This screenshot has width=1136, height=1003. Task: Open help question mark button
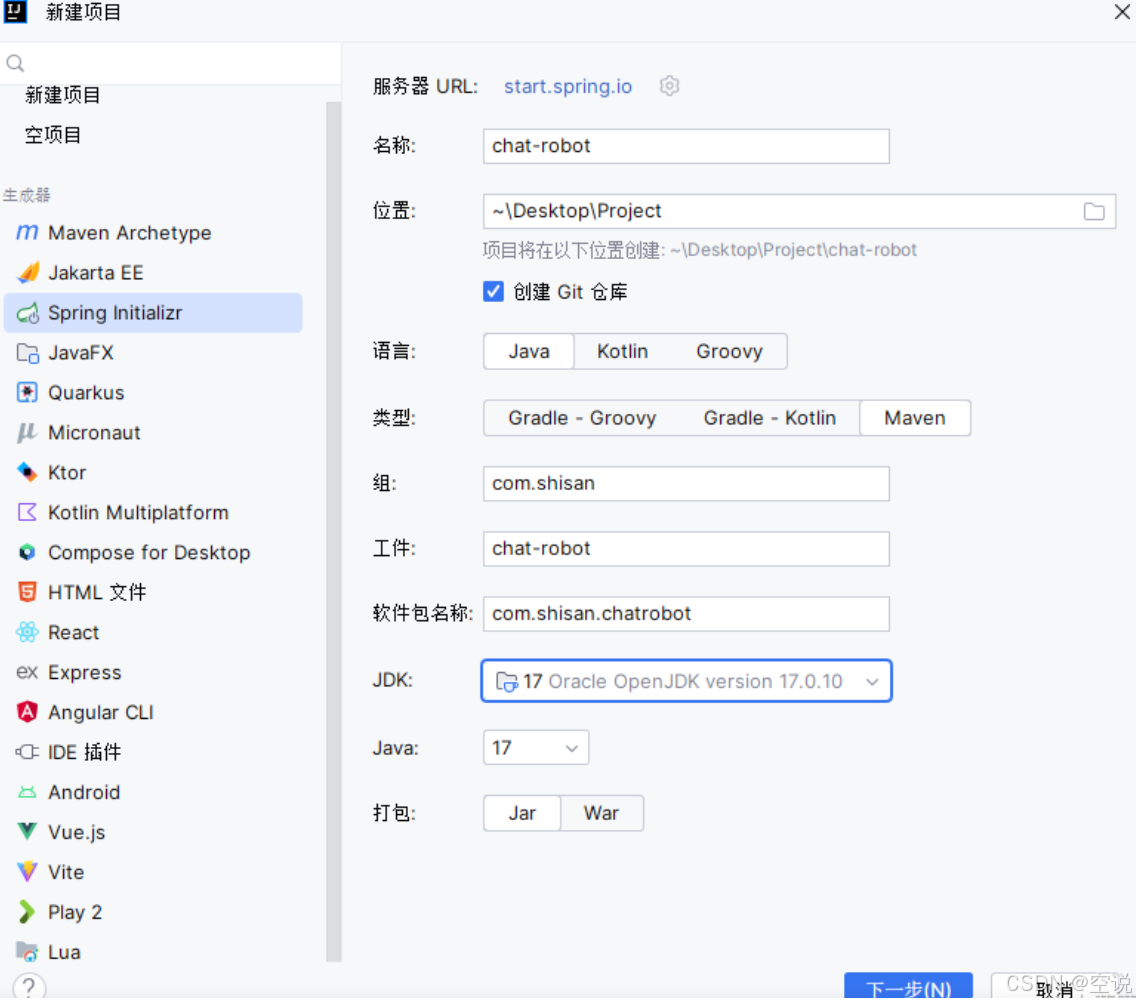point(29,986)
